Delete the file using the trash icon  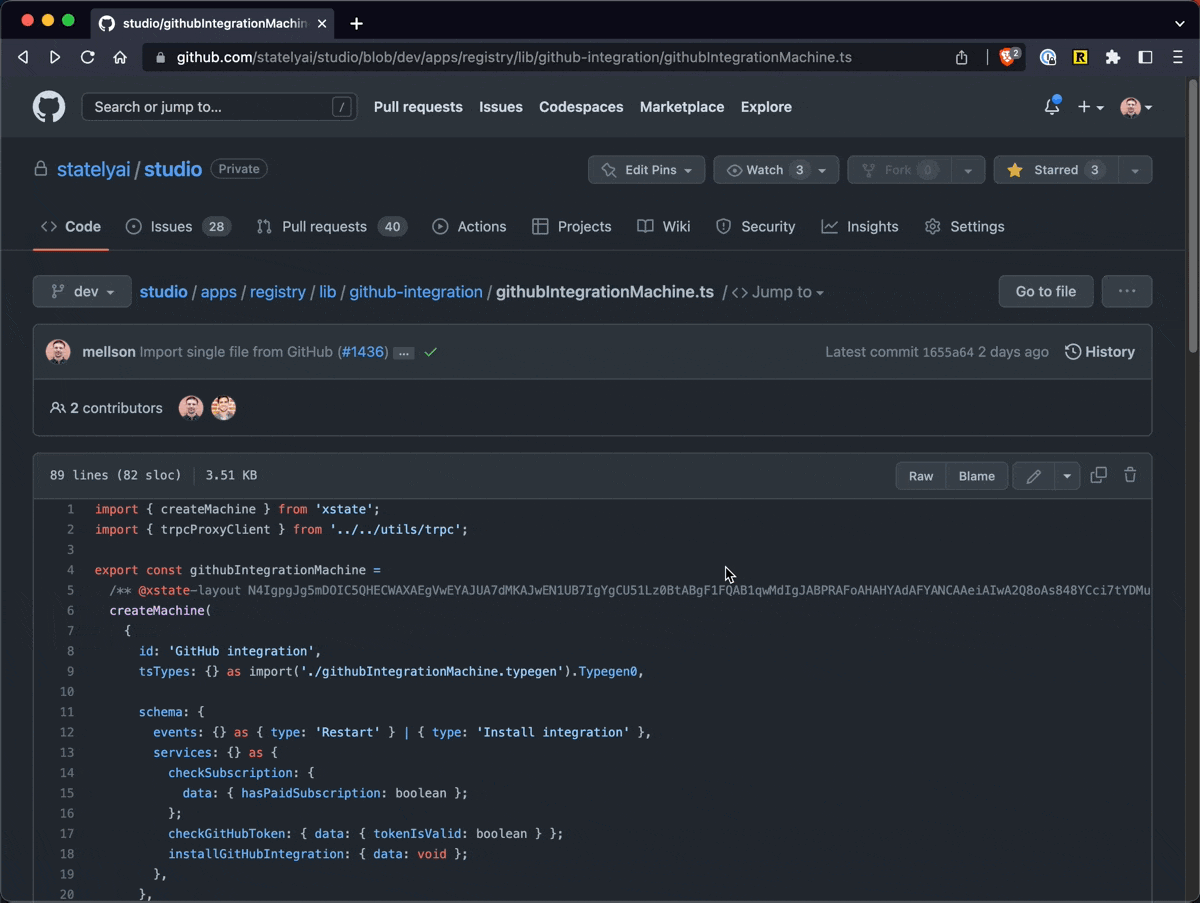(x=1130, y=475)
